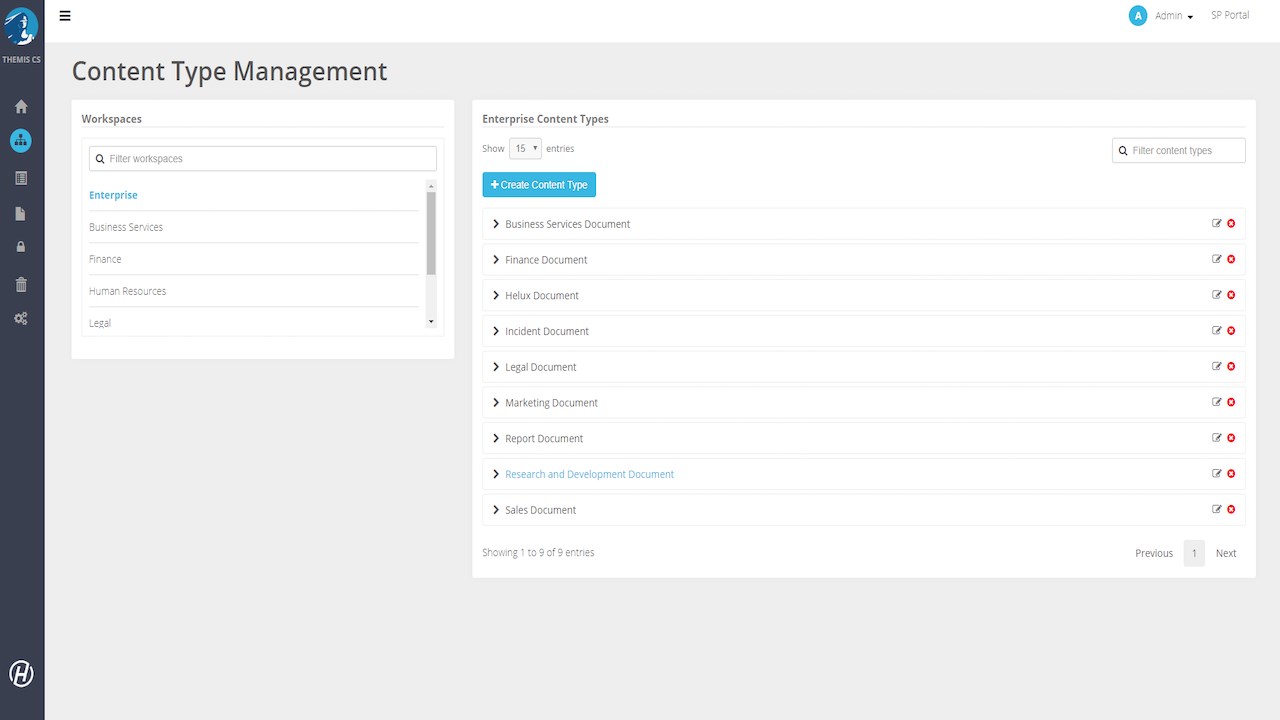This screenshot has height=720, width=1280.
Task: Open the Show entries count dropdown
Action: click(525, 149)
